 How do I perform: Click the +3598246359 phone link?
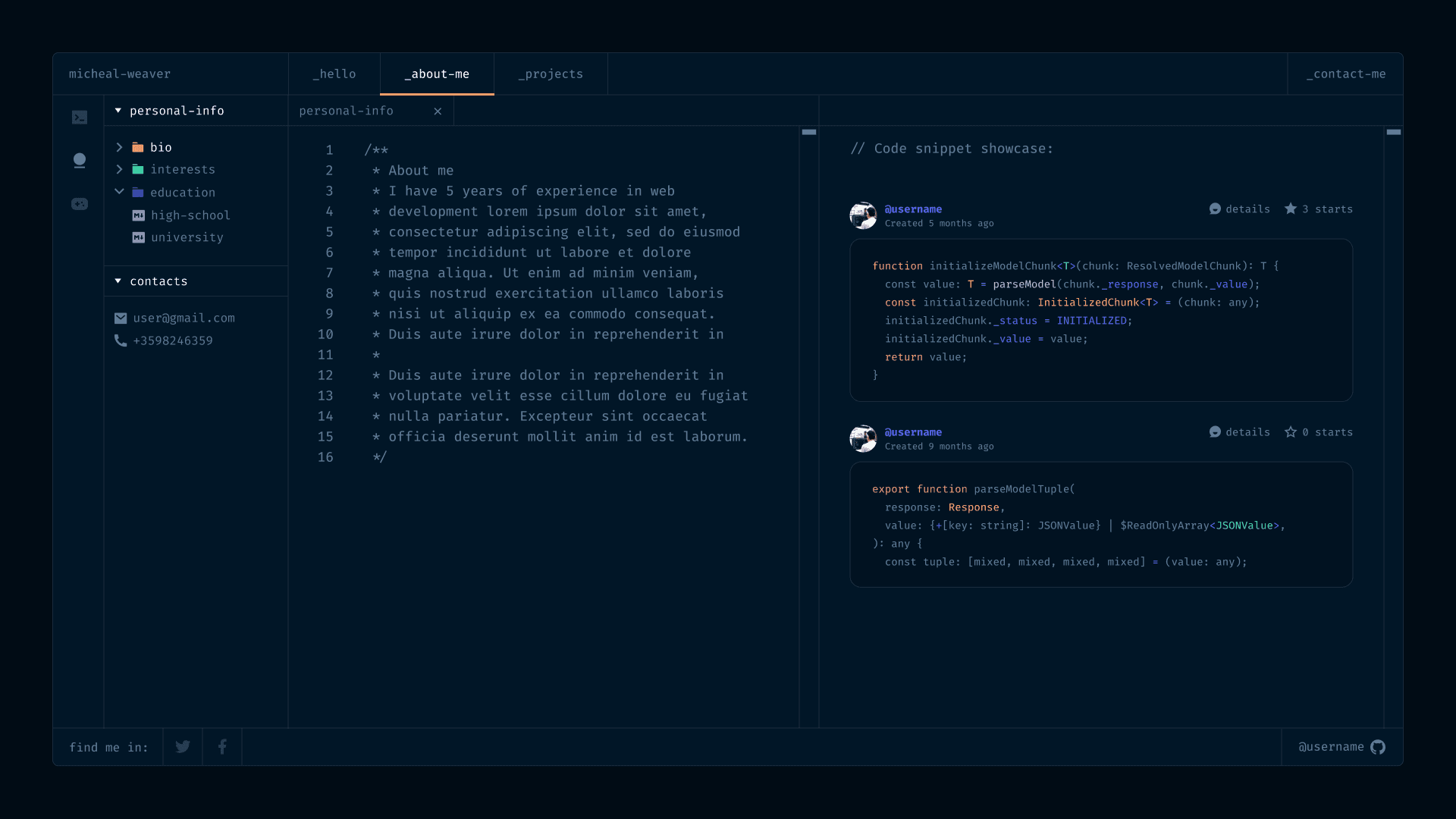[173, 341]
